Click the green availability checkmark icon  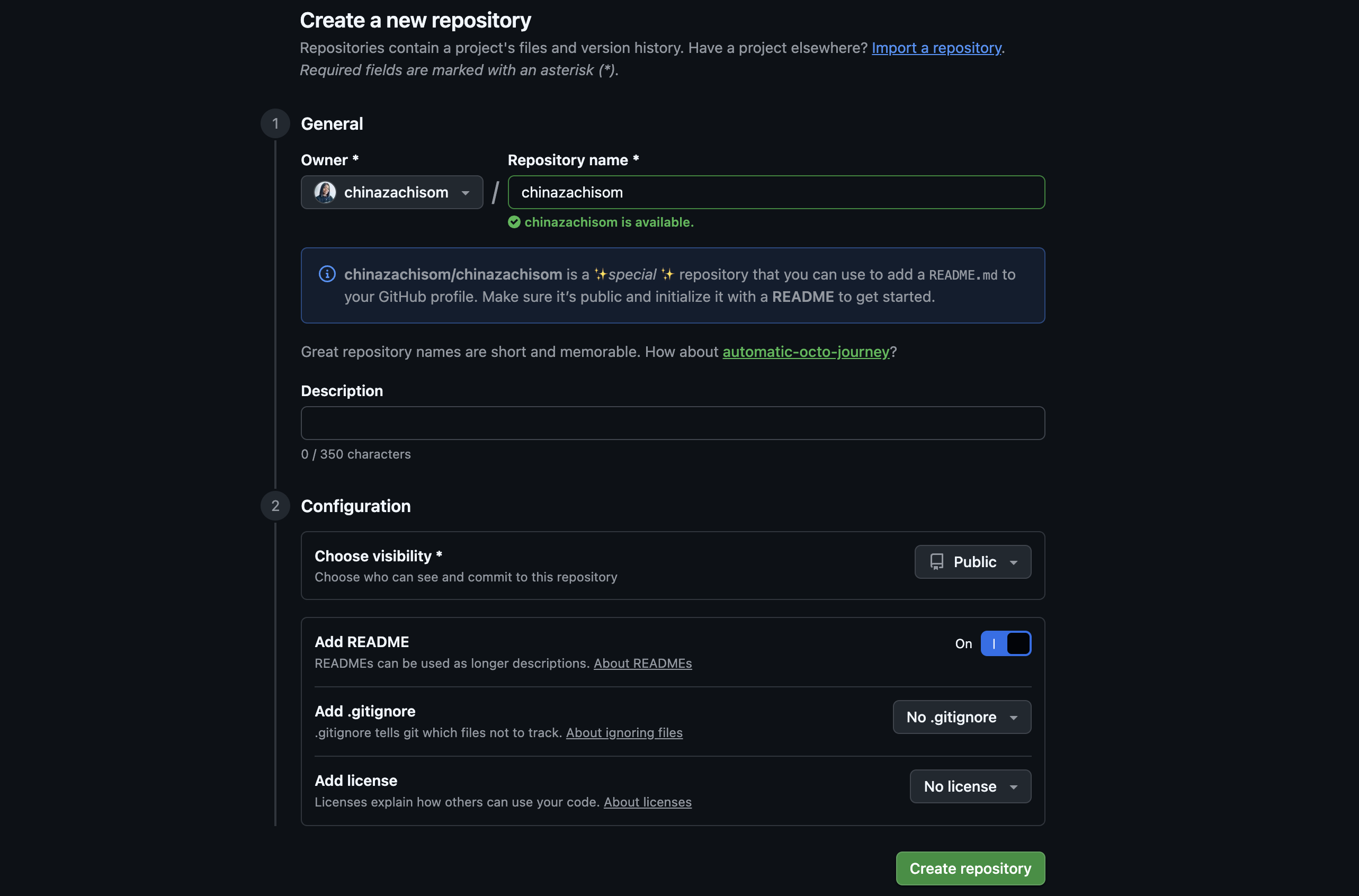pyautogui.click(x=514, y=222)
